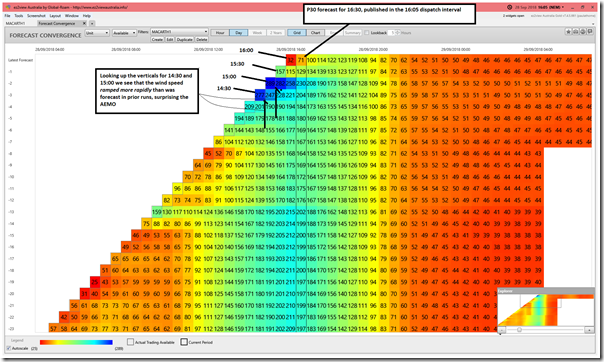This screenshot has height=362, width=604.
Task: Expand the Available dropdown
Action: point(124,33)
